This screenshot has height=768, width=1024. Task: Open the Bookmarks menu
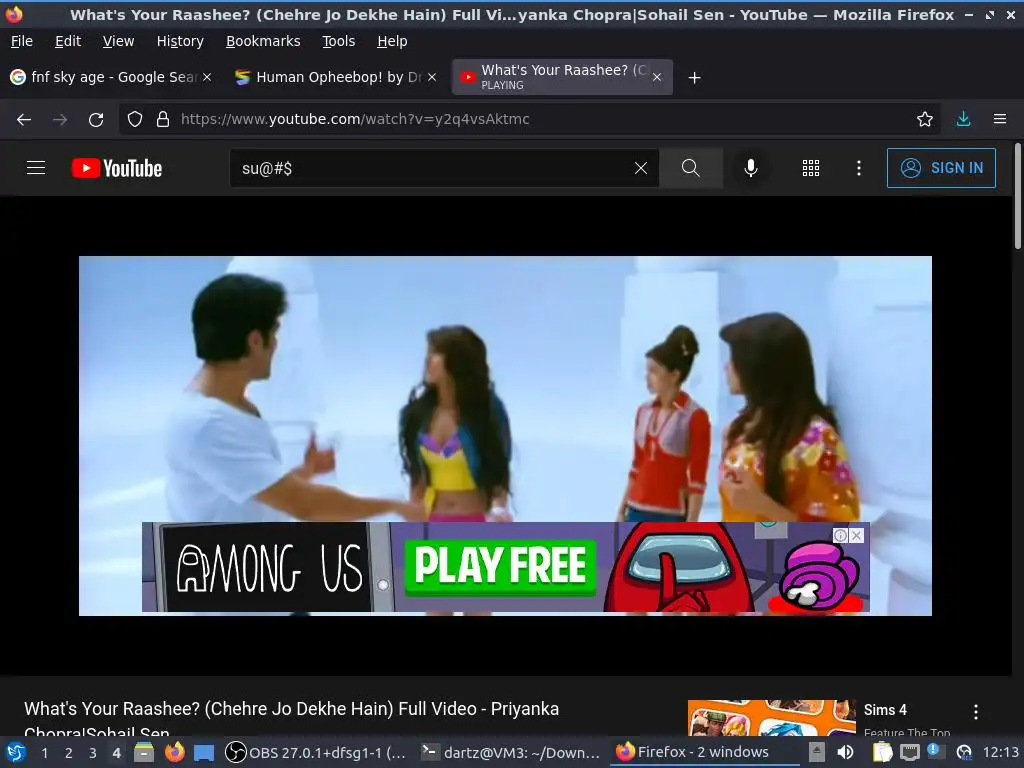point(263,41)
